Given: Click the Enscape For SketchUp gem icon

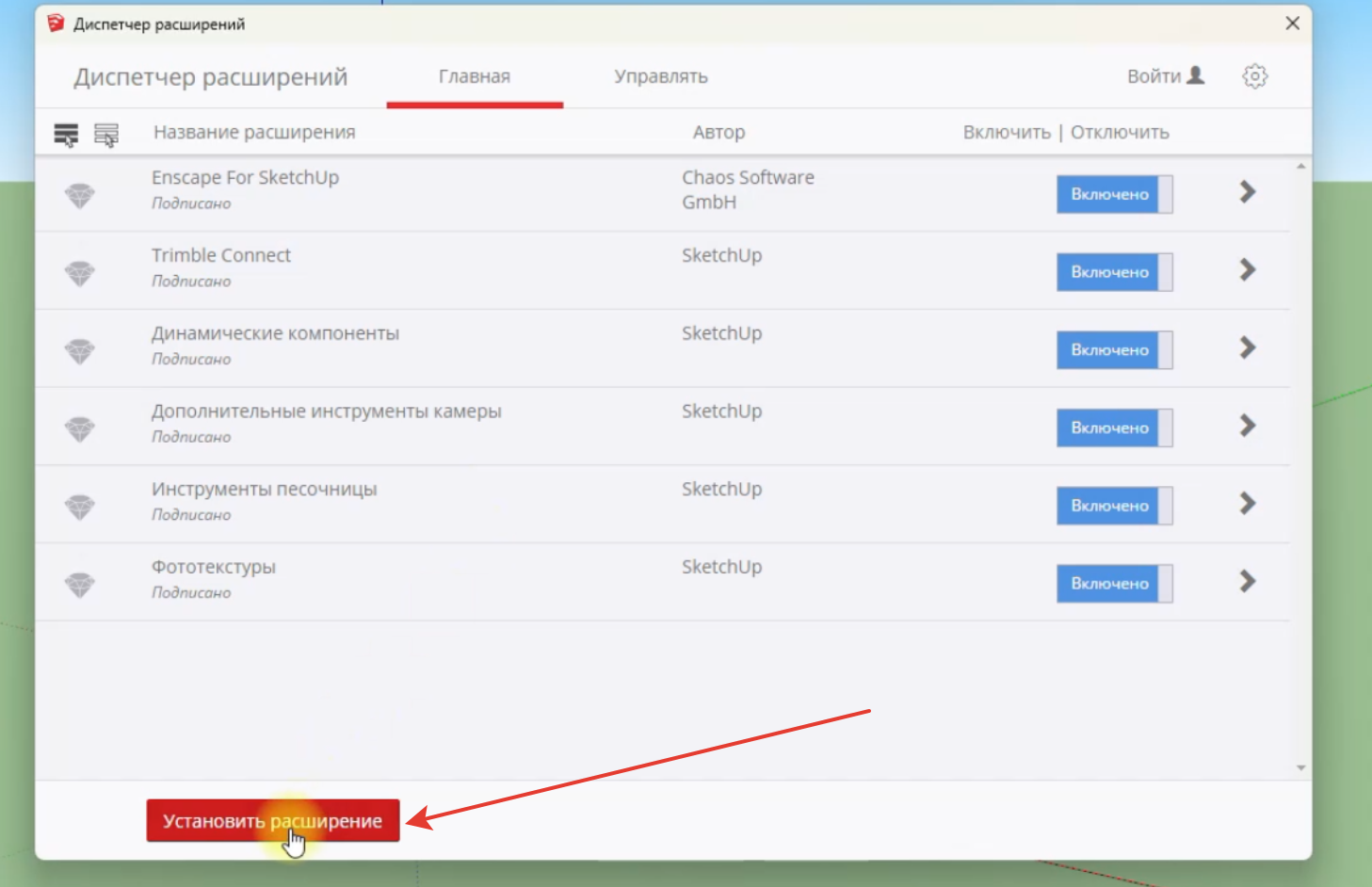Looking at the screenshot, I should pos(80,195).
